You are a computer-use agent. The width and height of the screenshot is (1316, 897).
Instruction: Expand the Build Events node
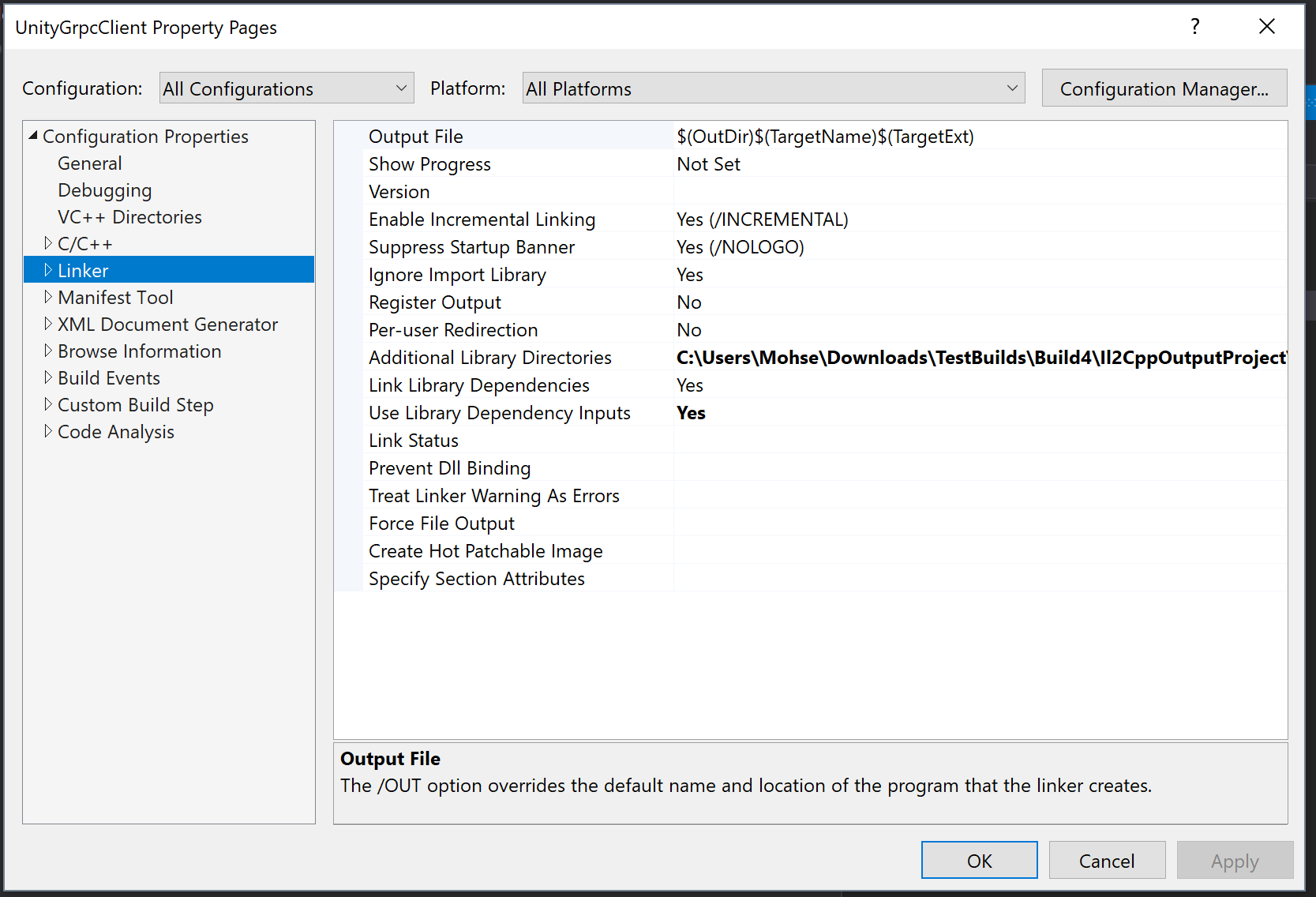[49, 377]
